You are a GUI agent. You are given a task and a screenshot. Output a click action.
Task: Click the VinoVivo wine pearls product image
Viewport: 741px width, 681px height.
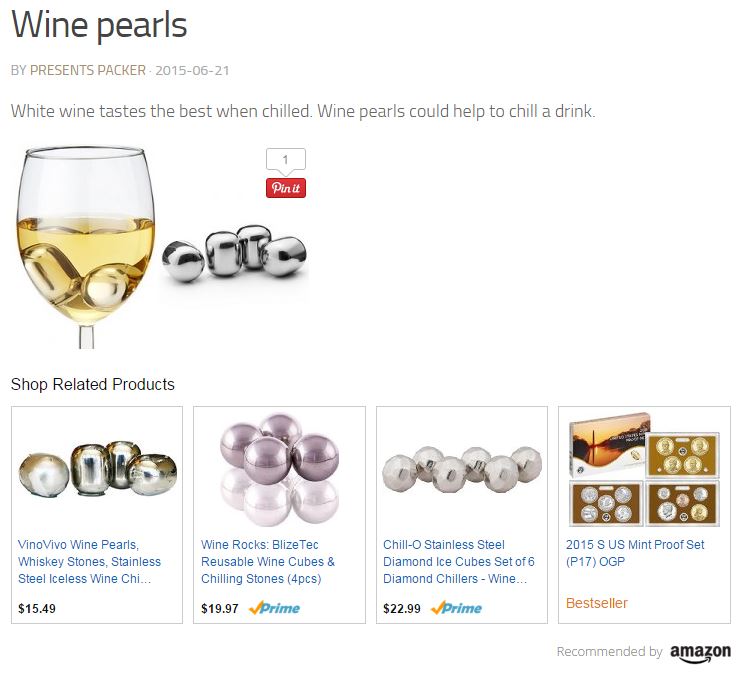click(98, 468)
